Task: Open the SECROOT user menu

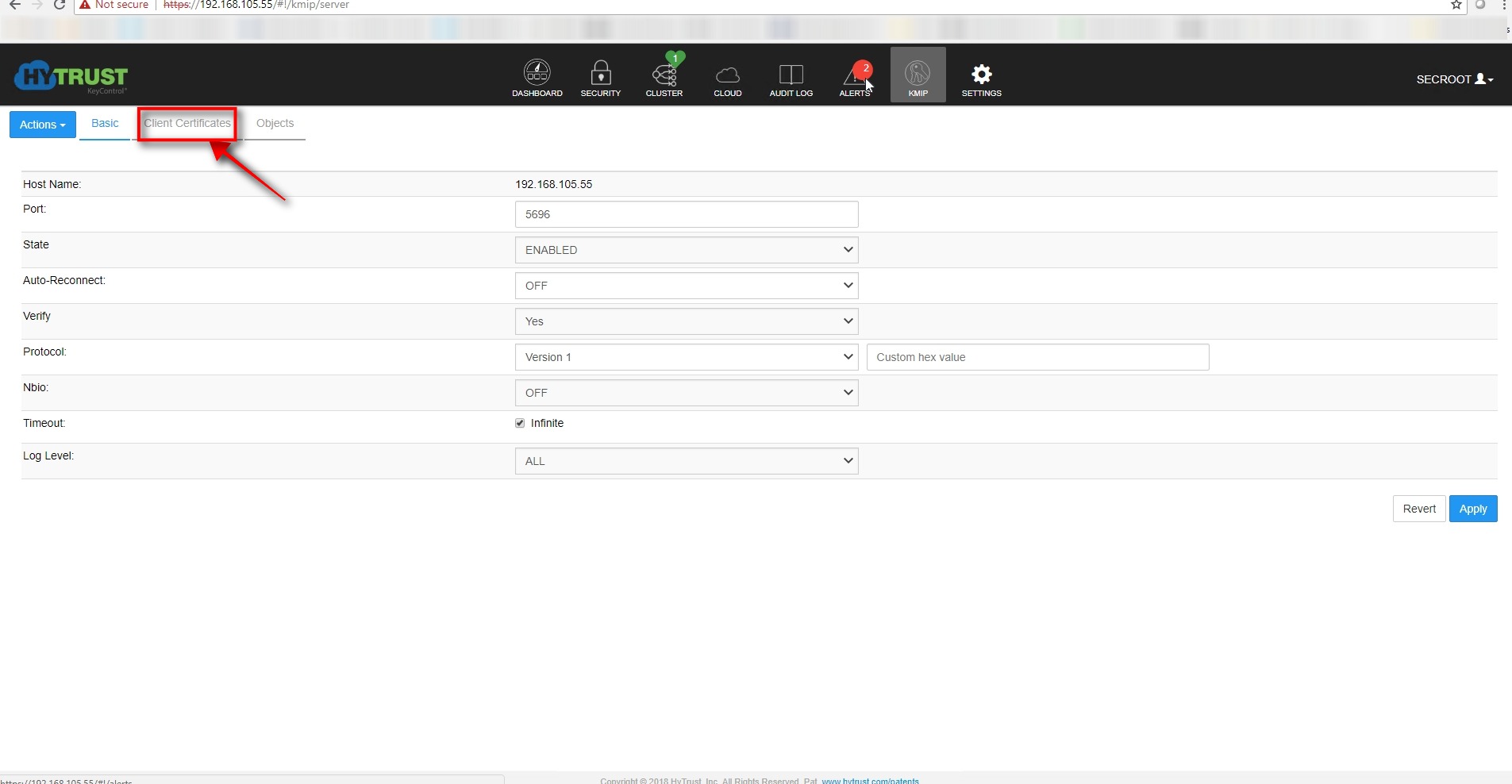Action: [x=1454, y=79]
